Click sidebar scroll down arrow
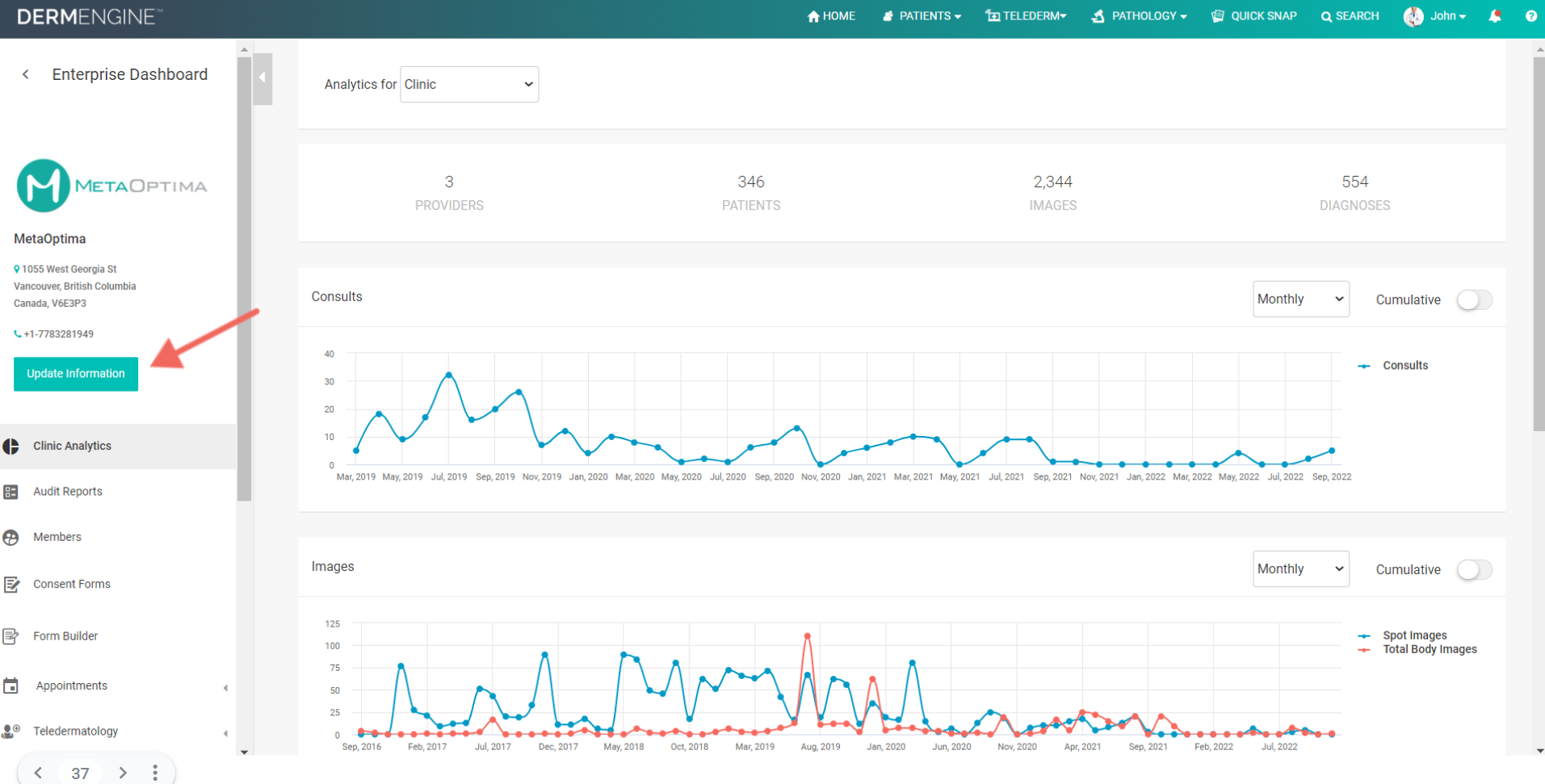This screenshot has width=1545, height=784. point(245,752)
